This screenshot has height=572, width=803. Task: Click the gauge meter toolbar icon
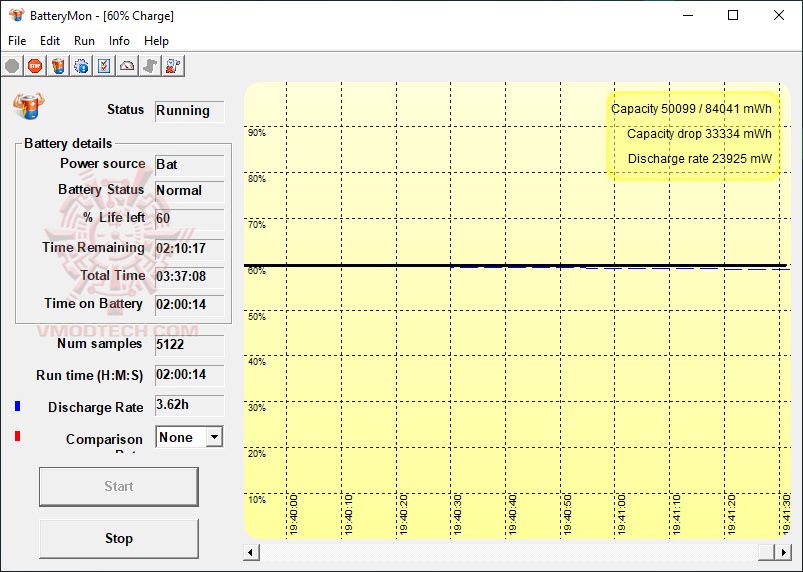pyautogui.click(x=127, y=66)
